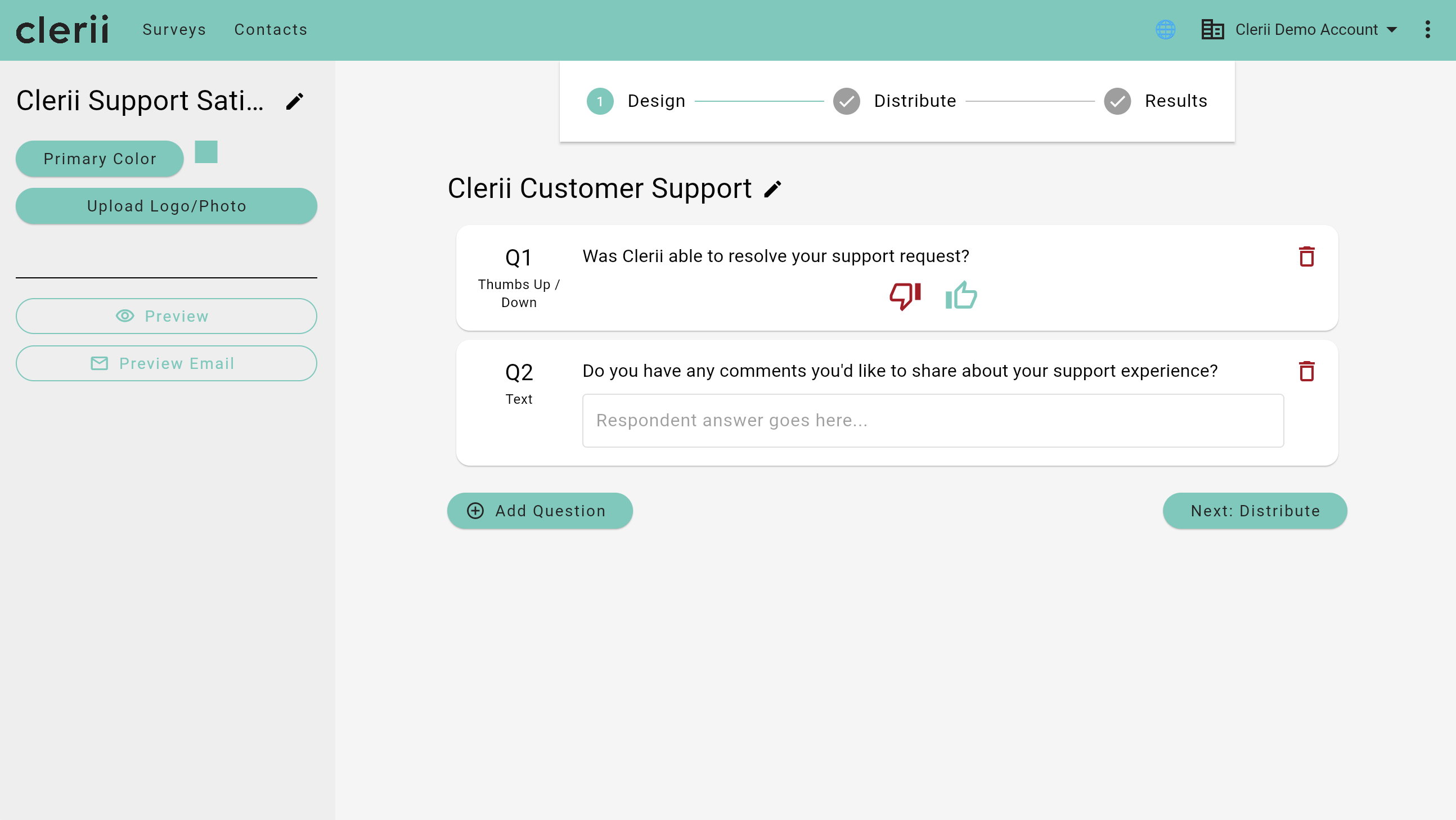Click the Q1 question text

[x=775, y=256]
